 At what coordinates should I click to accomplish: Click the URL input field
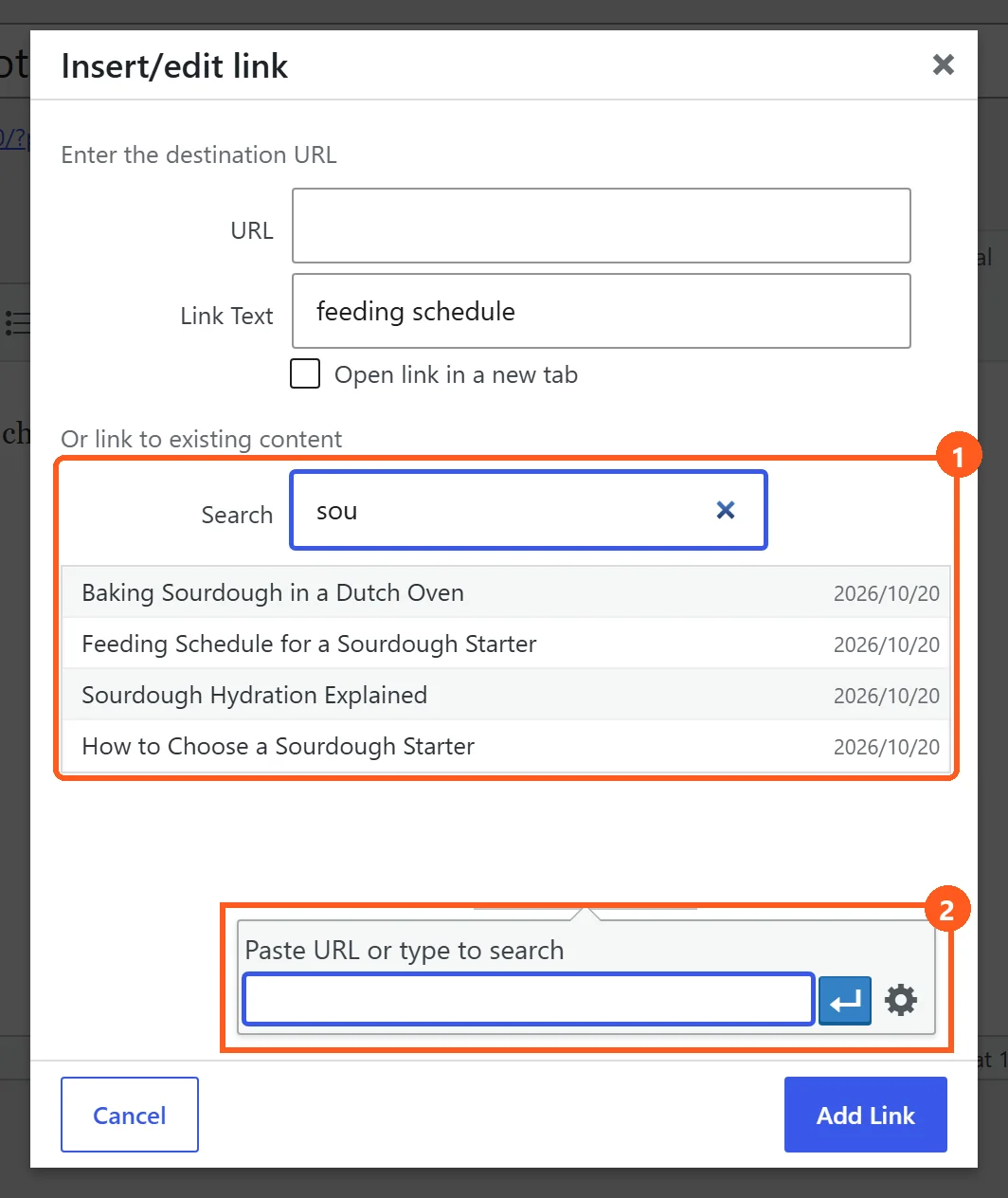602,226
